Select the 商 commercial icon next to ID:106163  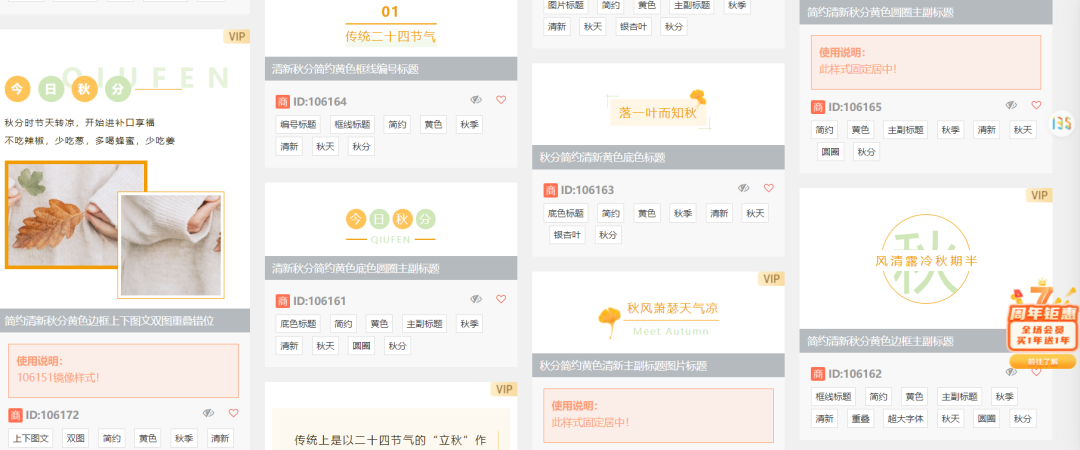click(550, 190)
